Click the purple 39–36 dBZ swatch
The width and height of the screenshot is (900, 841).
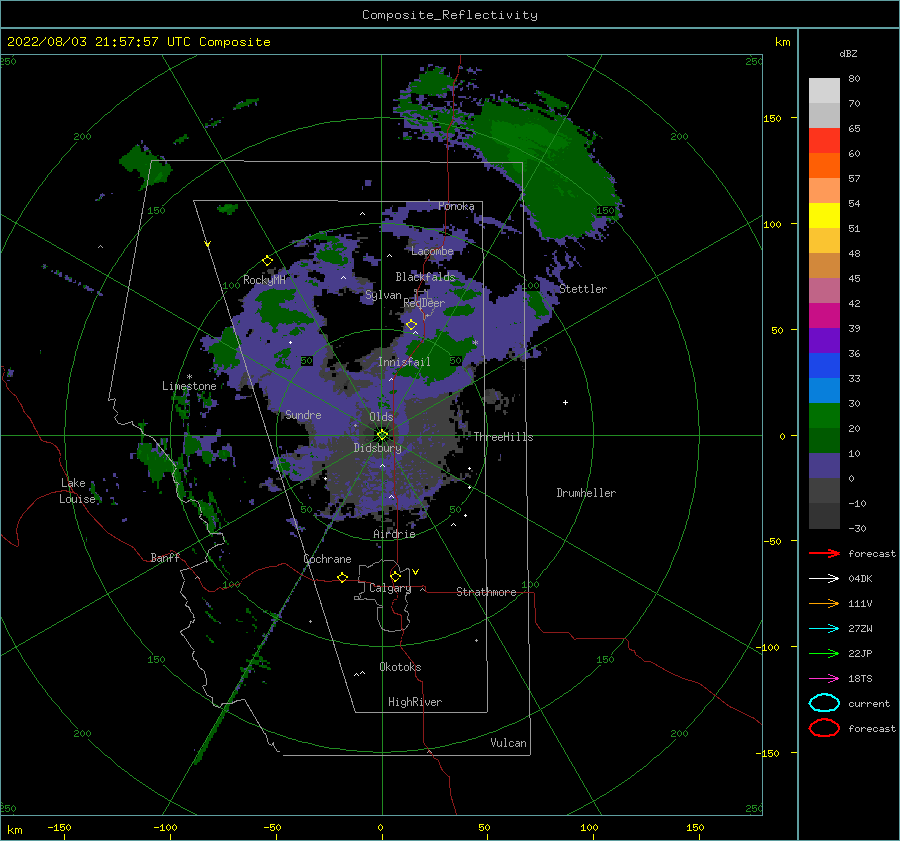coord(824,340)
